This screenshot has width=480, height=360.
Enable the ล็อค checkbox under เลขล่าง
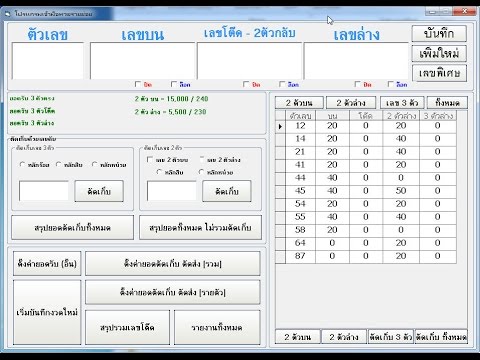pos(391,84)
